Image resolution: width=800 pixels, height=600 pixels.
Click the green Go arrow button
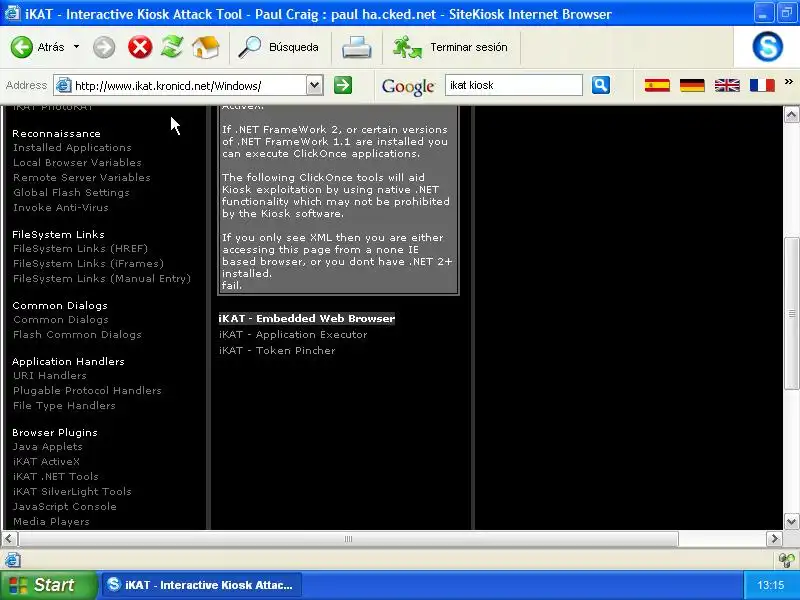point(343,85)
